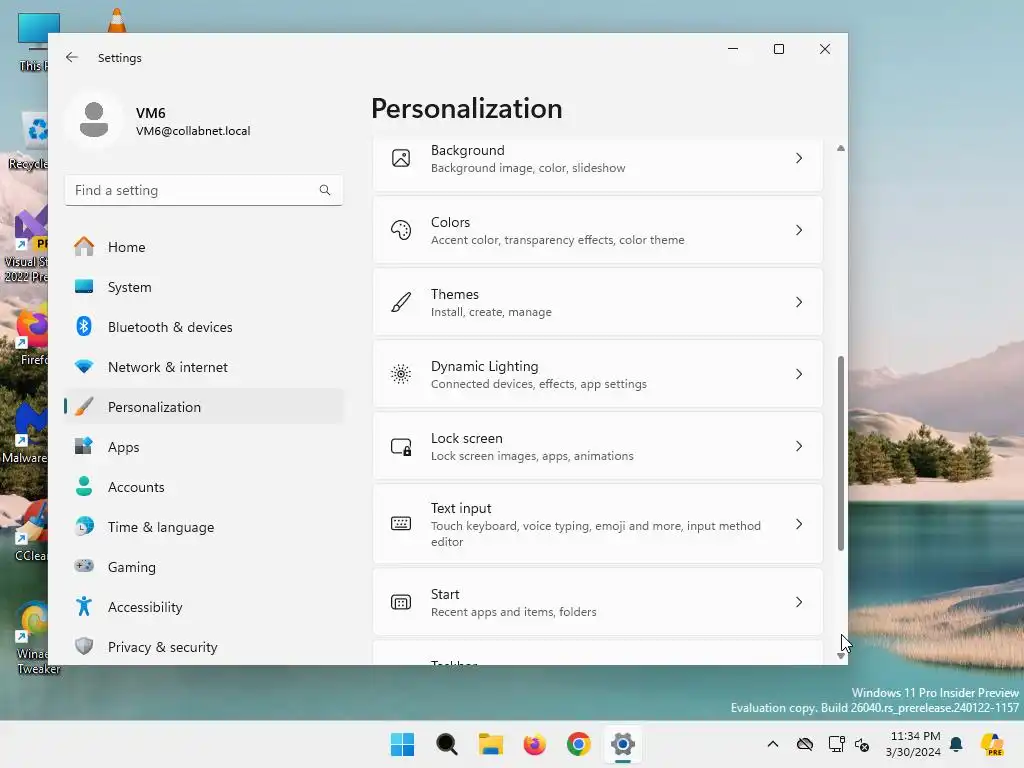Click the scroll-down arrow of settings list
The height and width of the screenshot is (768, 1024).
pyautogui.click(x=840, y=656)
